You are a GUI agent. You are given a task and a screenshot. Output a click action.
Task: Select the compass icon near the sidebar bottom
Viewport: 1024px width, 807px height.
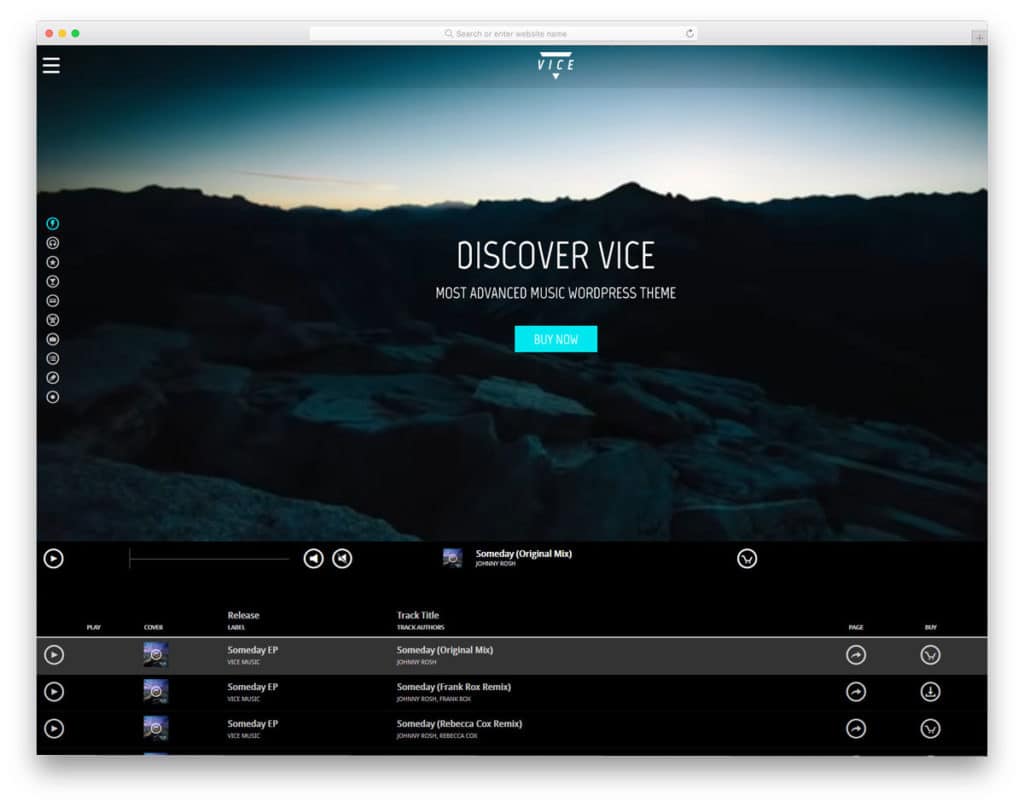point(52,378)
